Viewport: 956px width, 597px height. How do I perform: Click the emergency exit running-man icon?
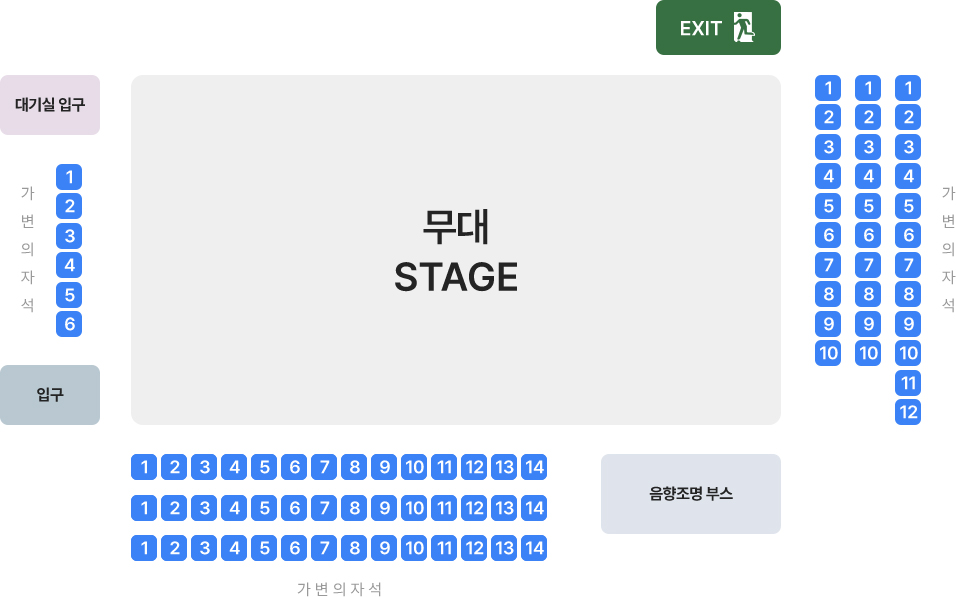click(743, 28)
